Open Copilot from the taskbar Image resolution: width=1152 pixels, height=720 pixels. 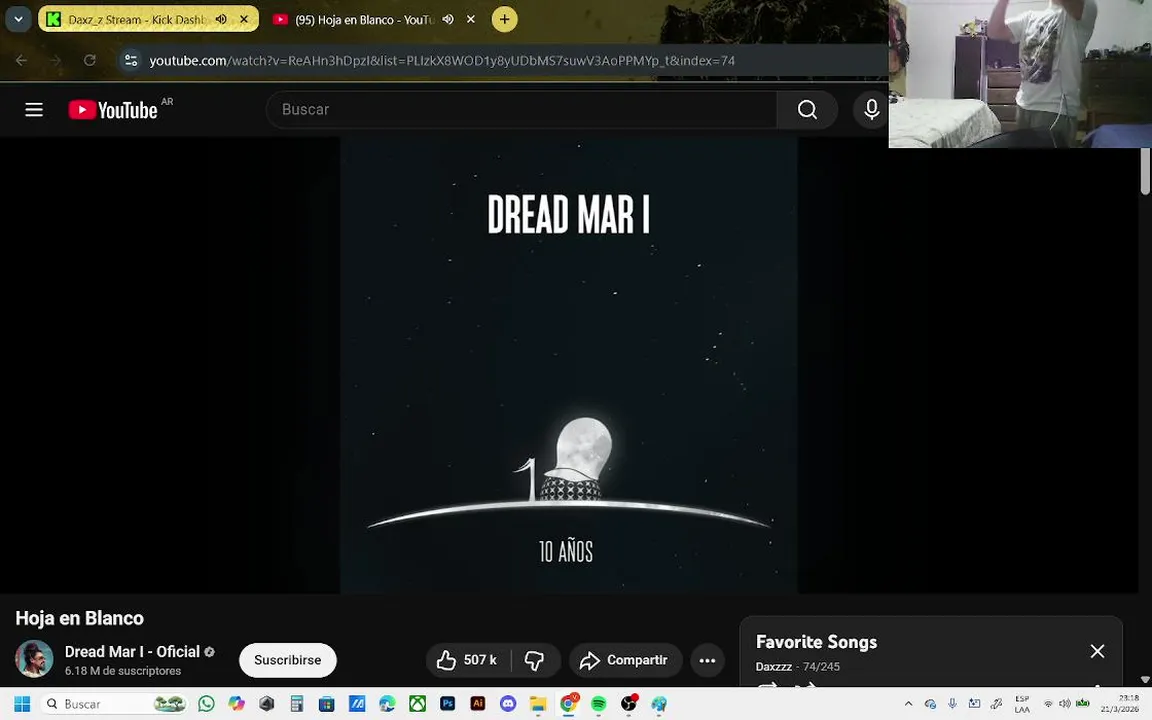tap(236, 704)
